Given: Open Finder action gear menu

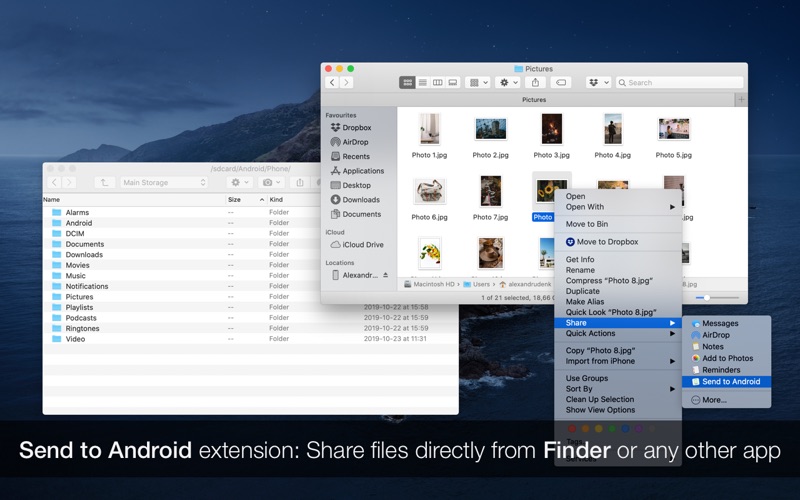Looking at the screenshot, I should tap(508, 82).
